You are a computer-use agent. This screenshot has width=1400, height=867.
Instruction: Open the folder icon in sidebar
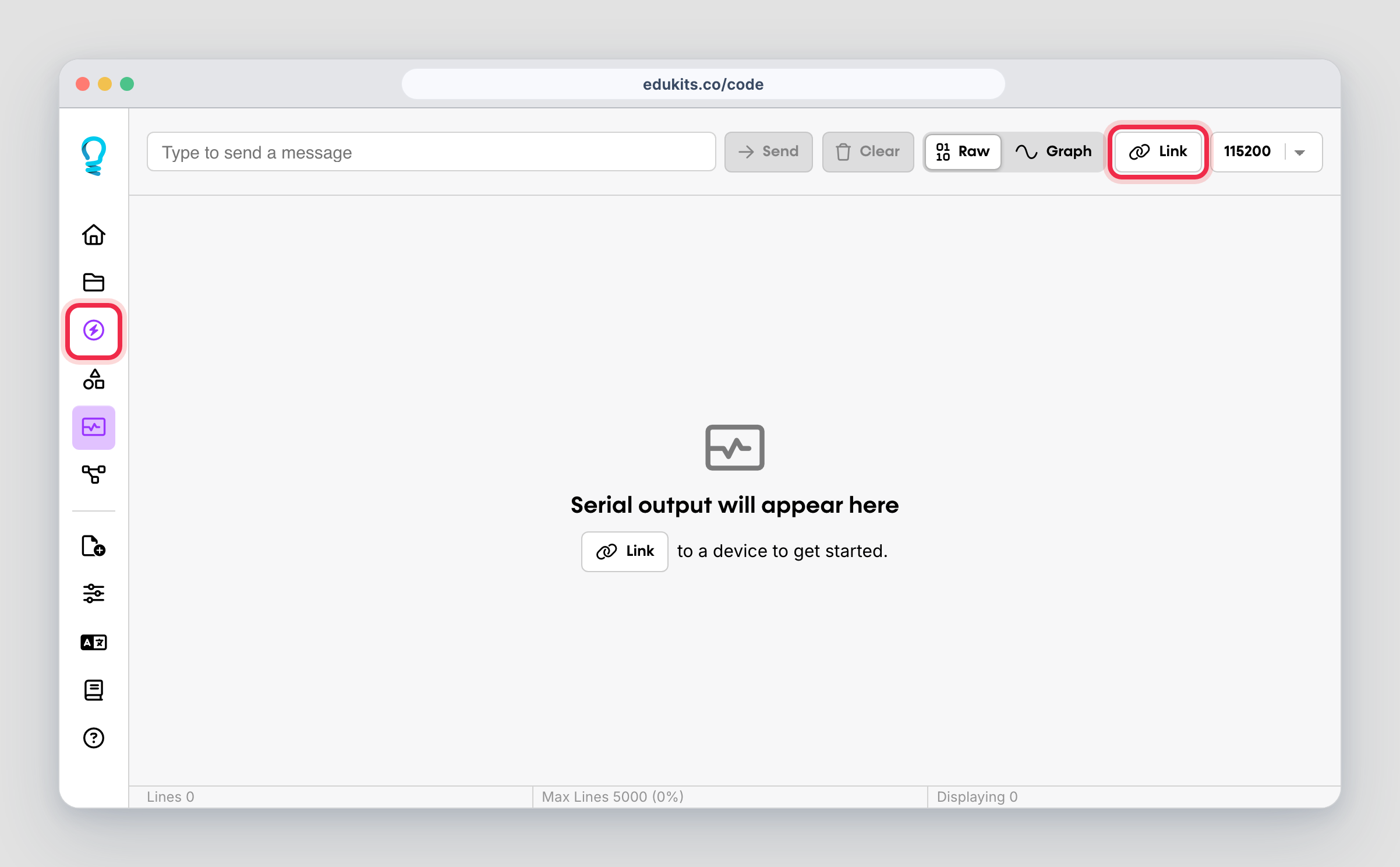coord(93,283)
